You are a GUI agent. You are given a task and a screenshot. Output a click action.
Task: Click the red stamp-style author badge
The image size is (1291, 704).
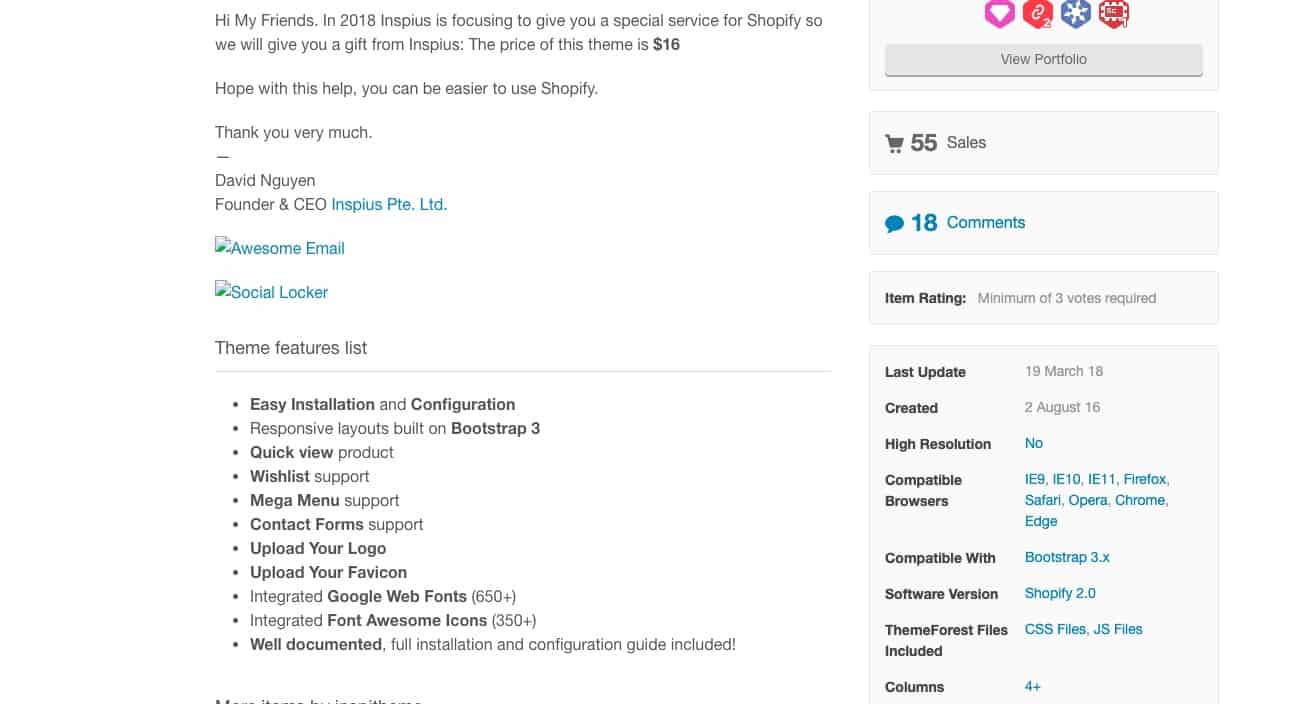click(x=1114, y=13)
